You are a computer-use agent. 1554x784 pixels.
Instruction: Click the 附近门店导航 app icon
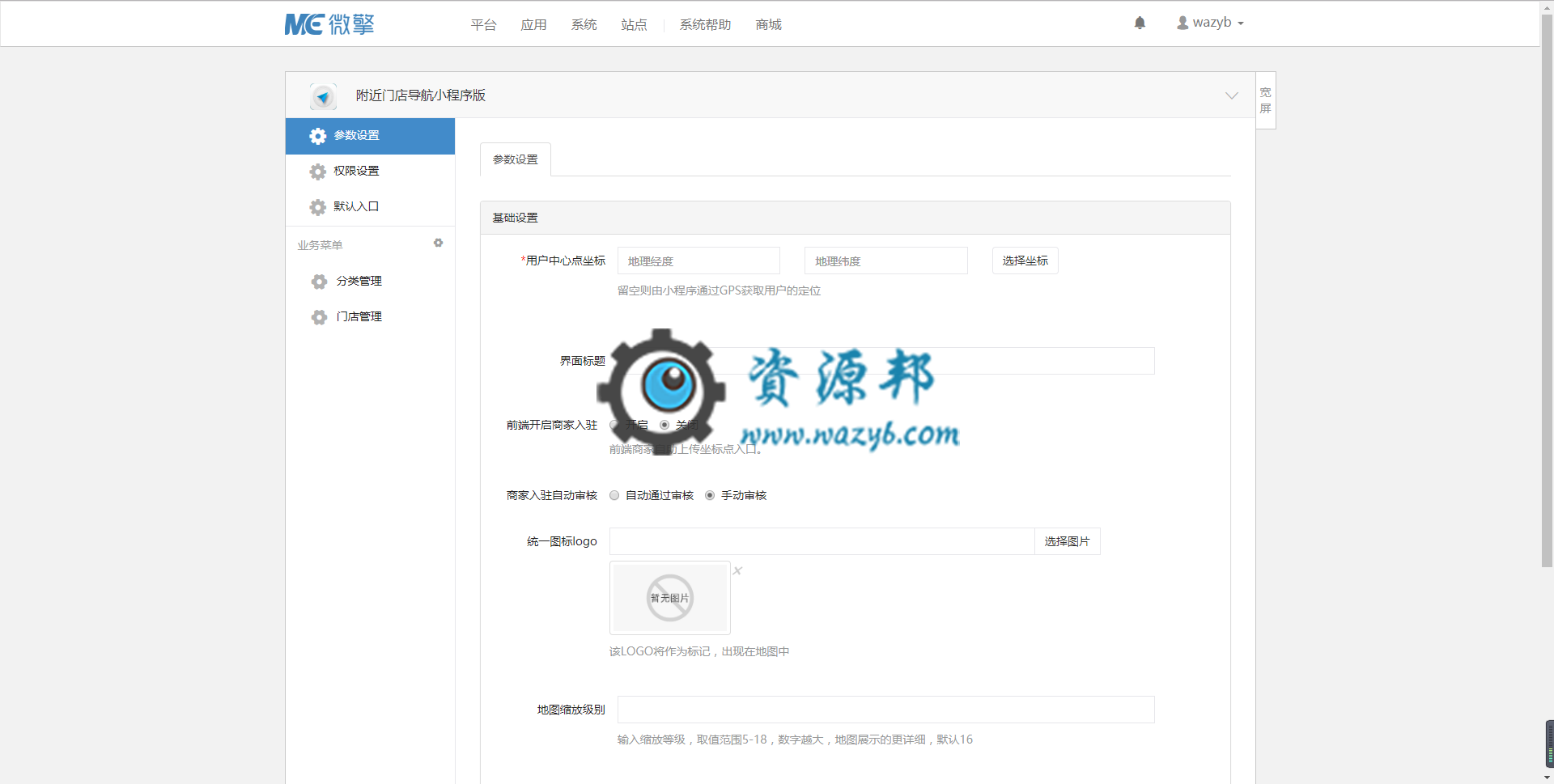point(323,96)
